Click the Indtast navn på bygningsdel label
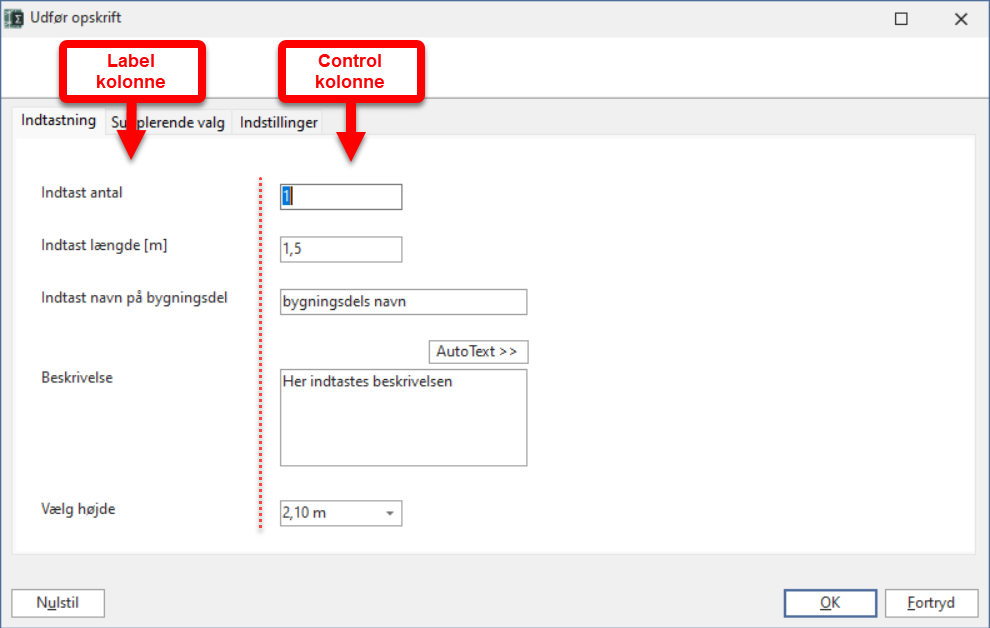The width and height of the screenshot is (990, 628). [134, 298]
